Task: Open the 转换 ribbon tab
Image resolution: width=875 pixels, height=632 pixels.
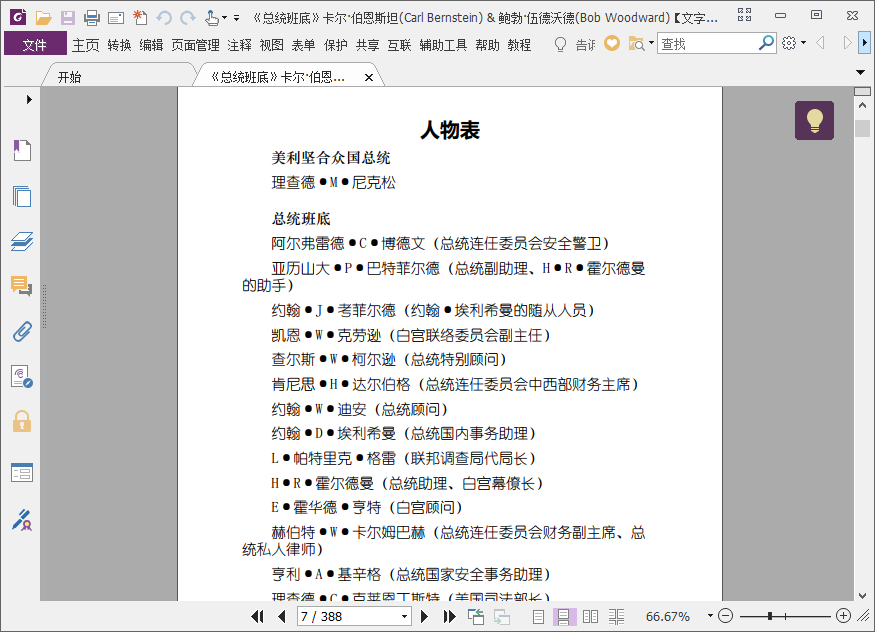Action: (x=119, y=45)
